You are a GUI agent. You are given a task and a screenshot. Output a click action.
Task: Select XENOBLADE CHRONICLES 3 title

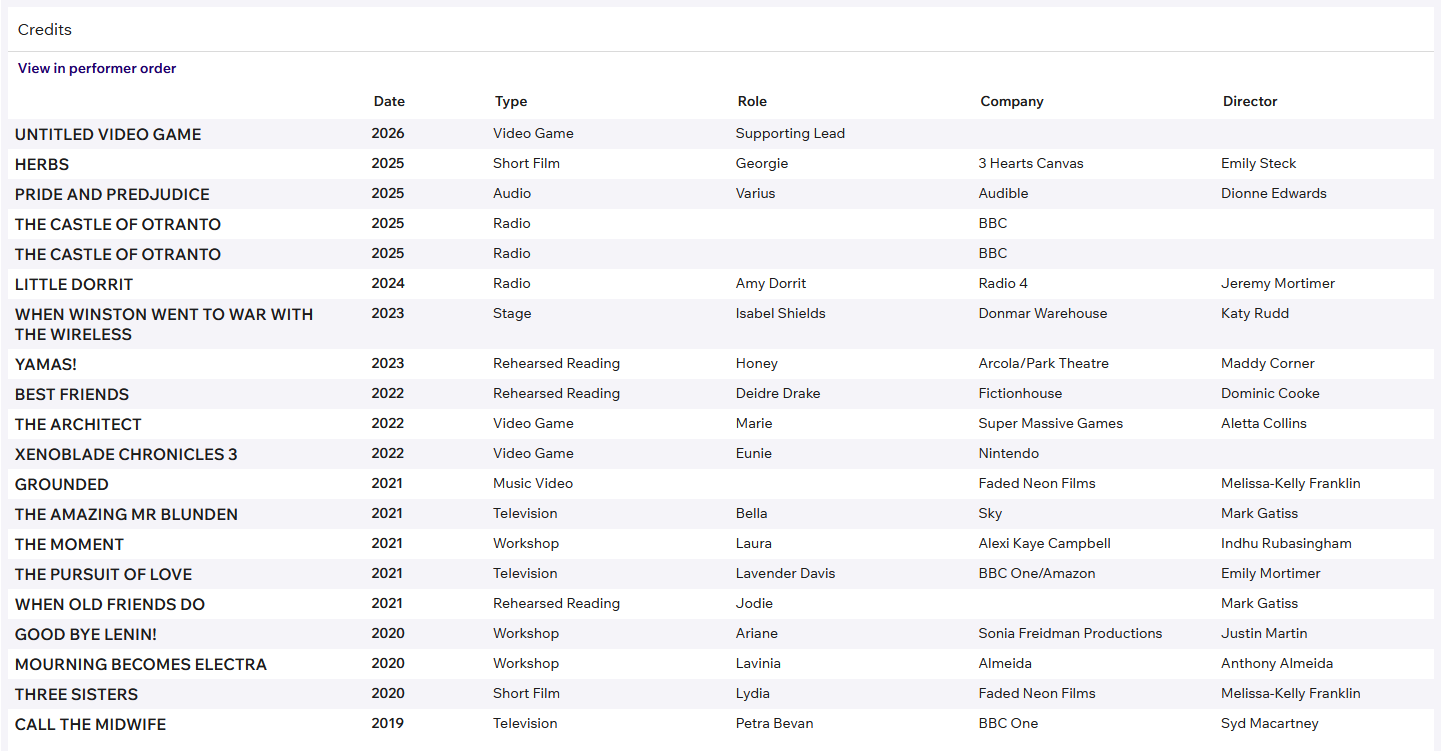pos(126,454)
